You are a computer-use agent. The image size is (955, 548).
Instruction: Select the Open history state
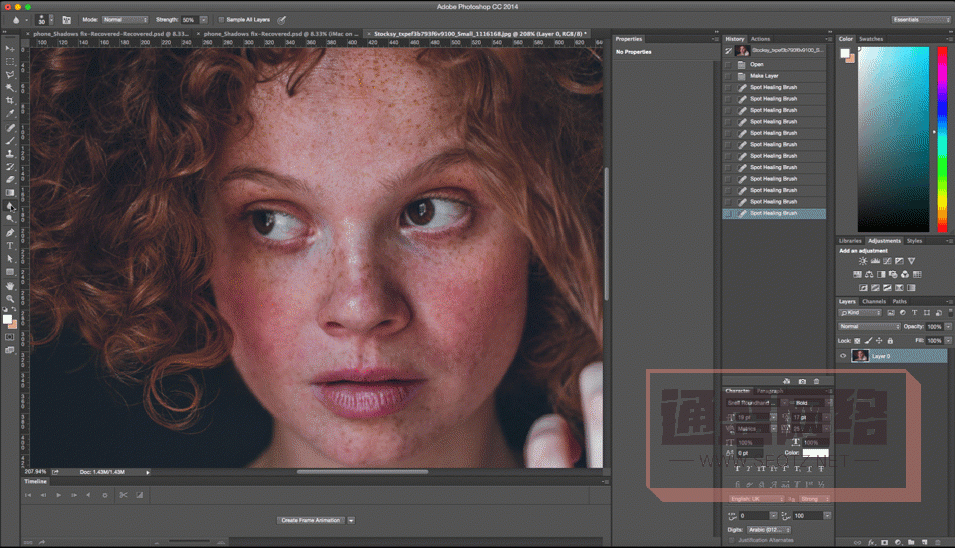[x=757, y=64]
